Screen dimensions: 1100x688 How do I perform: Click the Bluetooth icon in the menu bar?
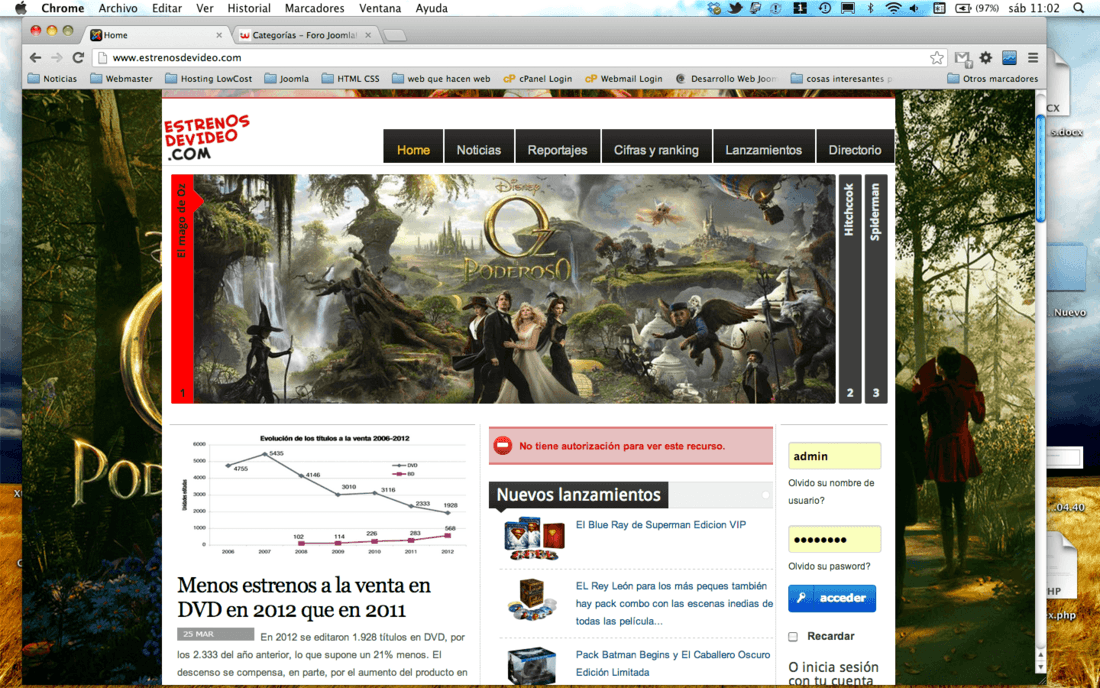click(870, 8)
